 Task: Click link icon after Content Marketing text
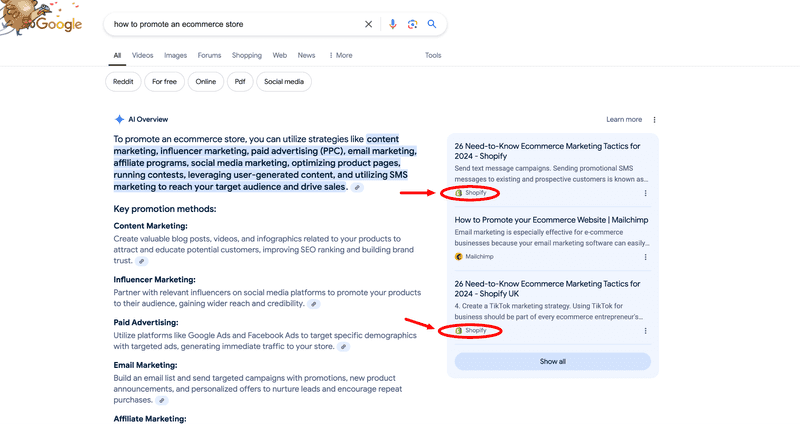click(141, 261)
